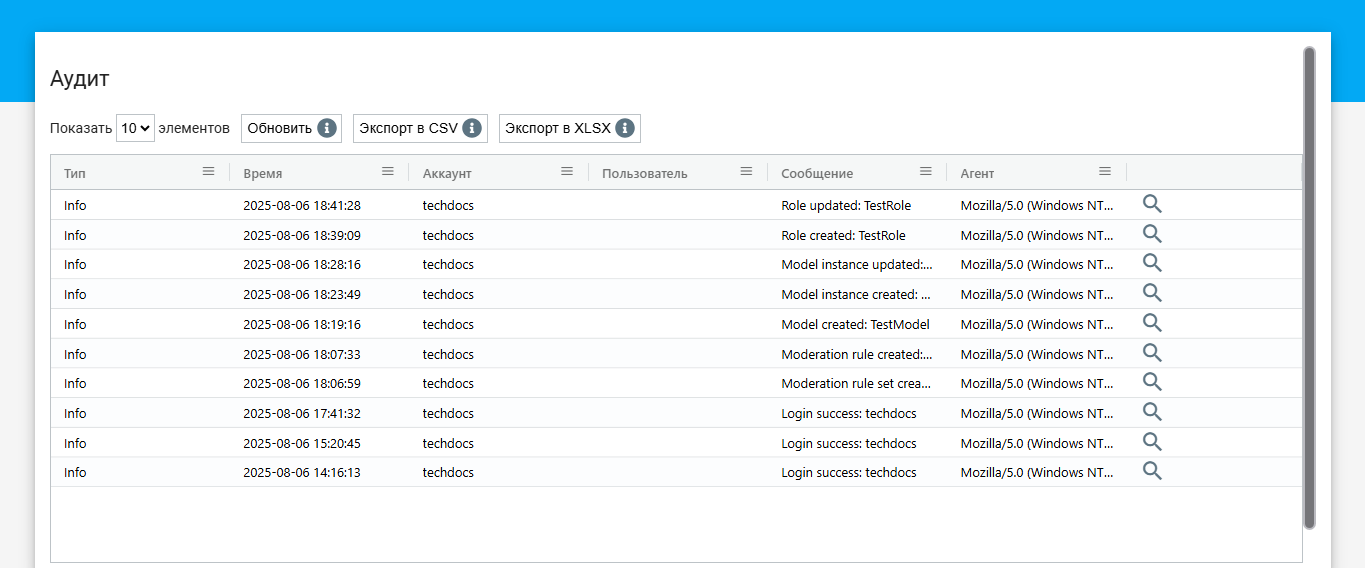
Task: Open the Аккаунт column filter menu
Action: click(x=567, y=172)
